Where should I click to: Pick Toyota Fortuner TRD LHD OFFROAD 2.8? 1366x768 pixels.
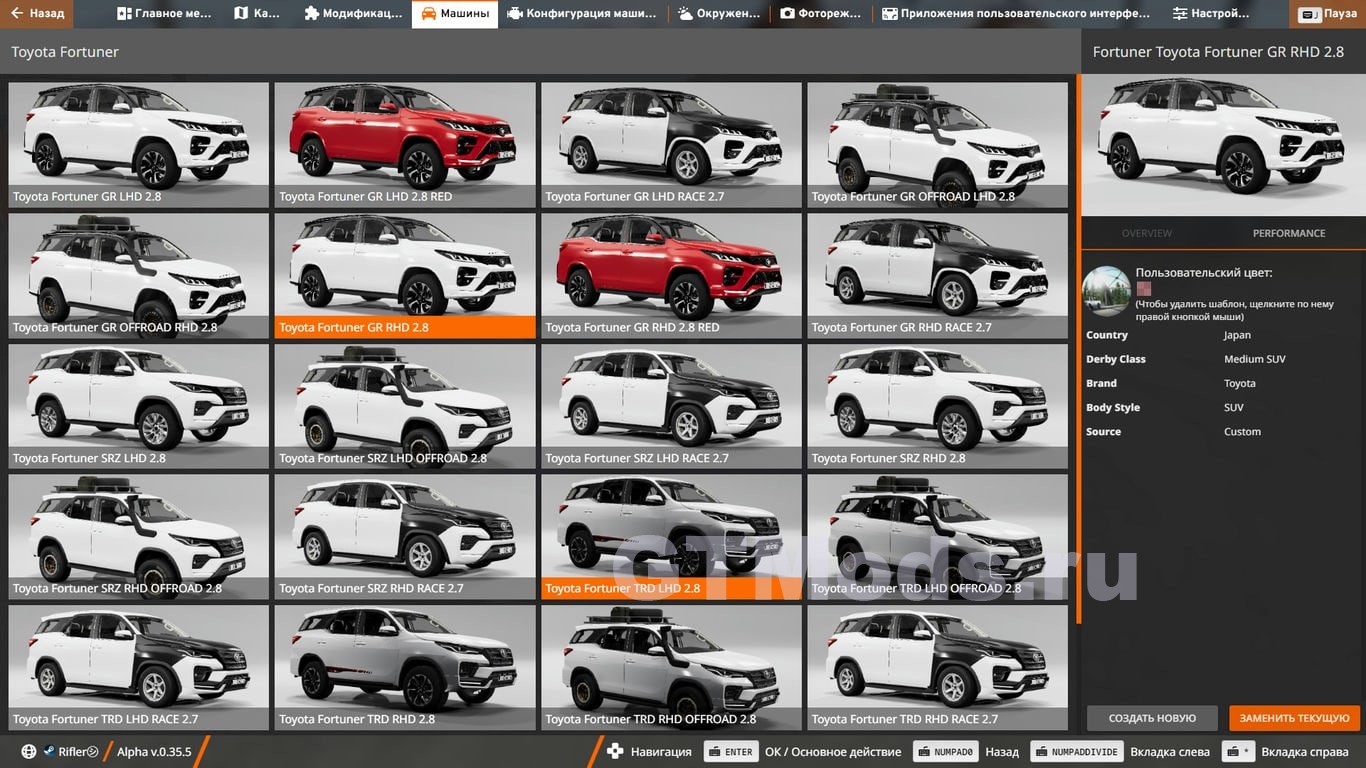coord(938,537)
